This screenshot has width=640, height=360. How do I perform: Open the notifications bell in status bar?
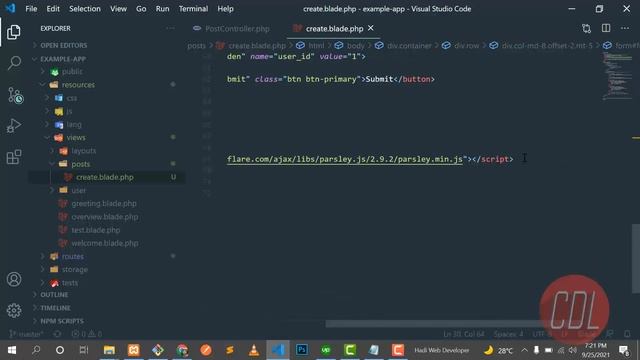click(x=627, y=334)
